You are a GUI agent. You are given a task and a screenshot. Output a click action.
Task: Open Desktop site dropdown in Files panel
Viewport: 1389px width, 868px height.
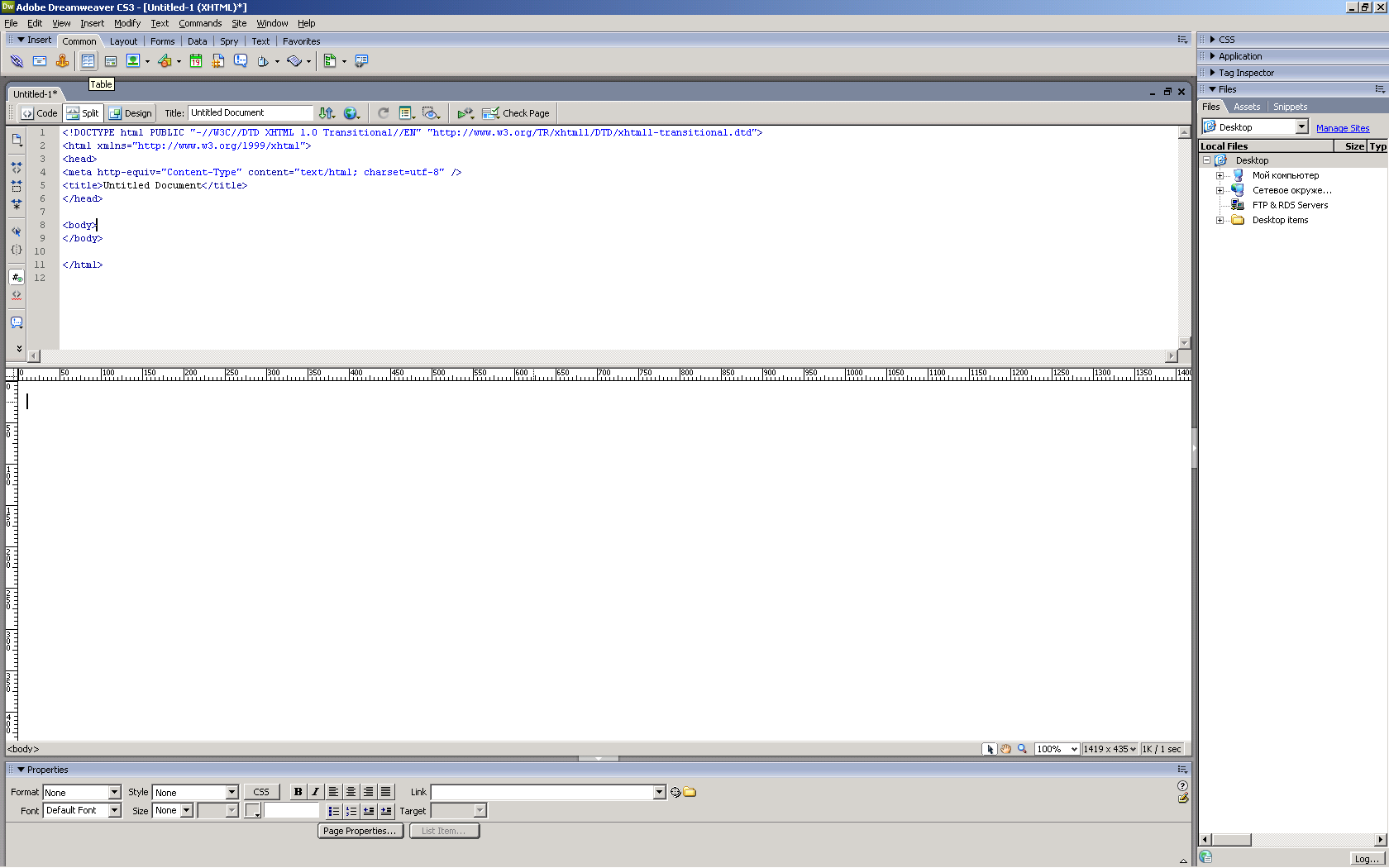point(1302,126)
